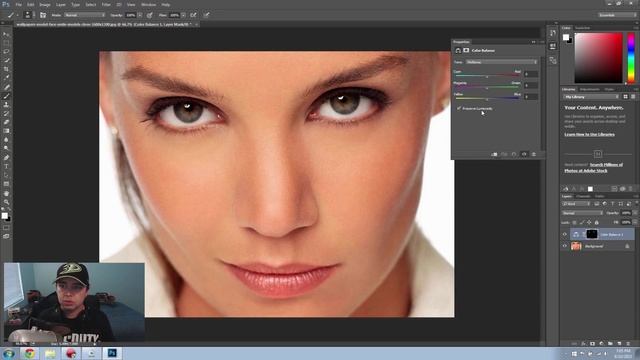Switch to the Channels tab
This screenshot has height=360, width=640.
(x=584, y=196)
